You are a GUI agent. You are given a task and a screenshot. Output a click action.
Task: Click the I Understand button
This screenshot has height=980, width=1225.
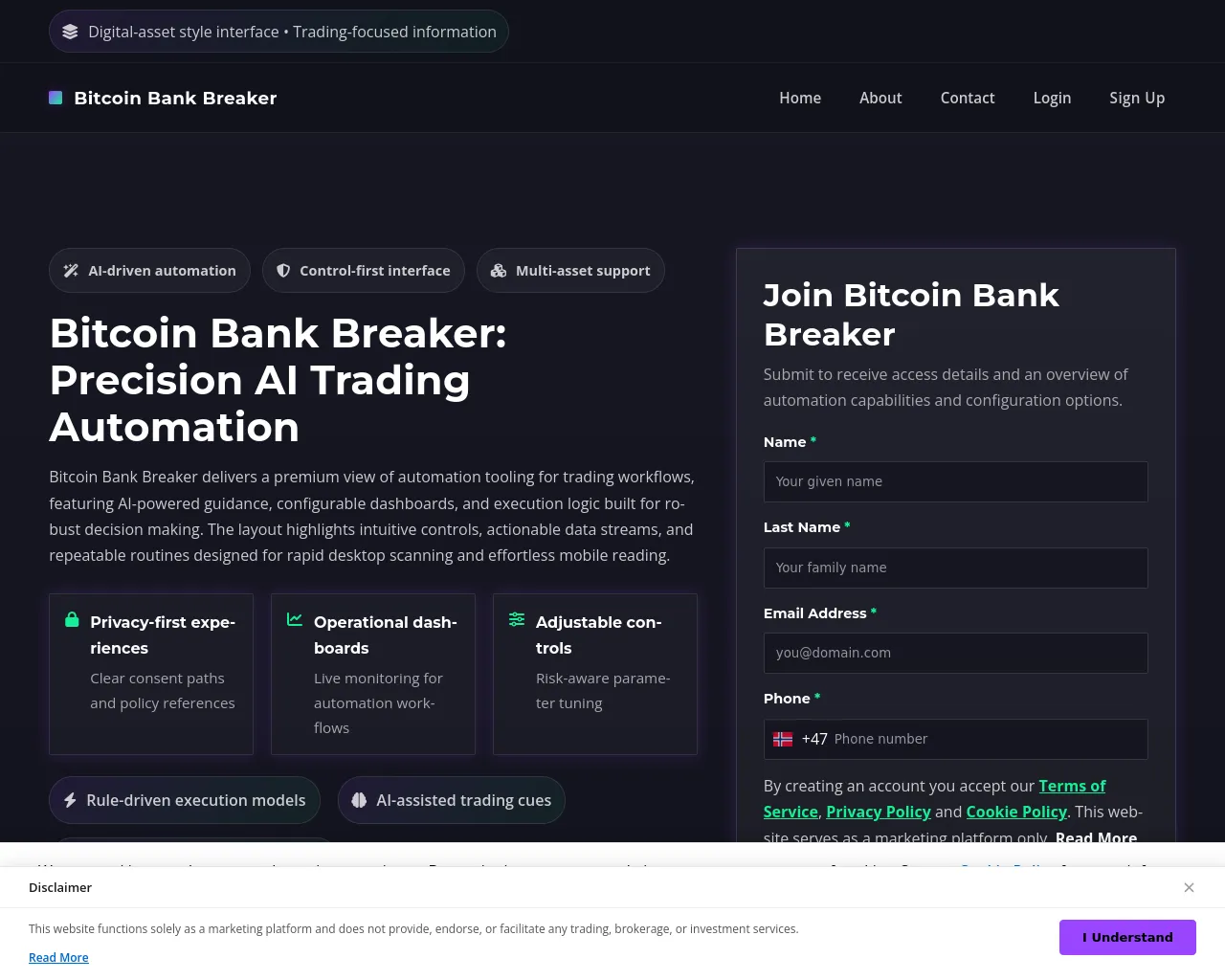tap(1127, 937)
